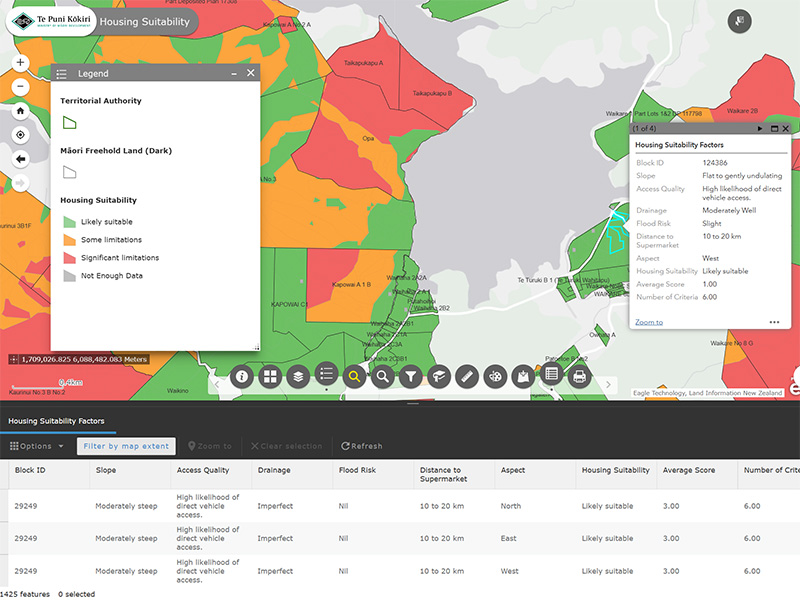
Task: Open the attribute table widget
Action: tap(550, 377)
